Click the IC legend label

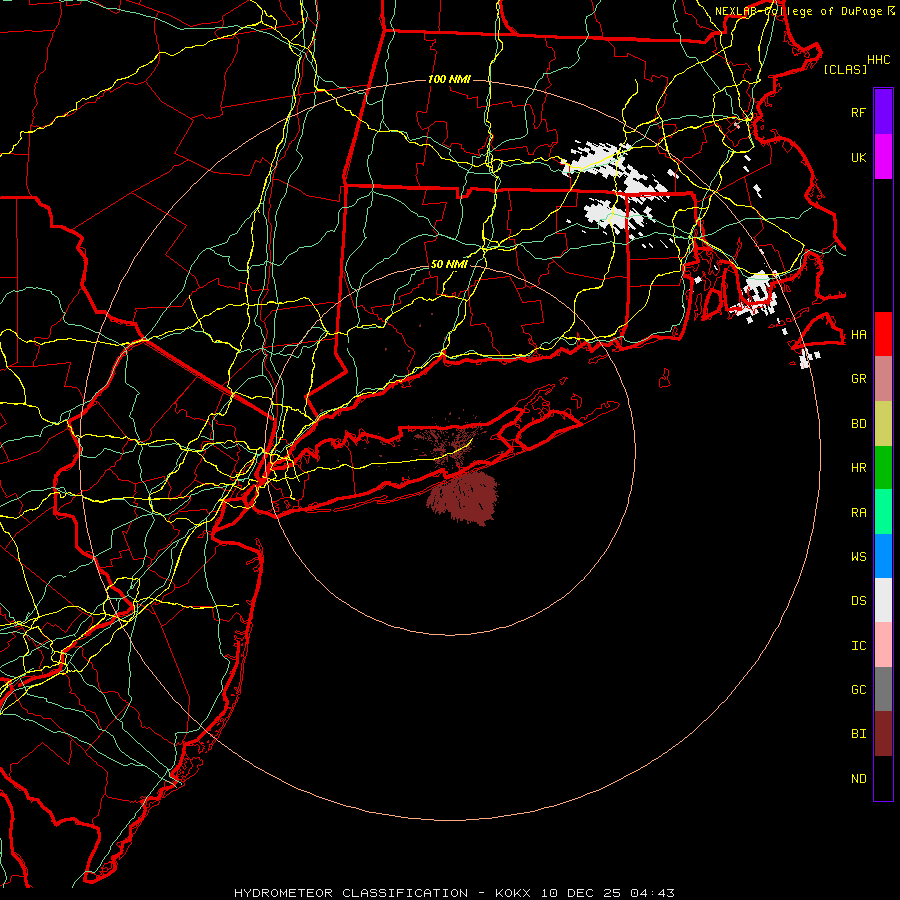click(x=858, y=646)
